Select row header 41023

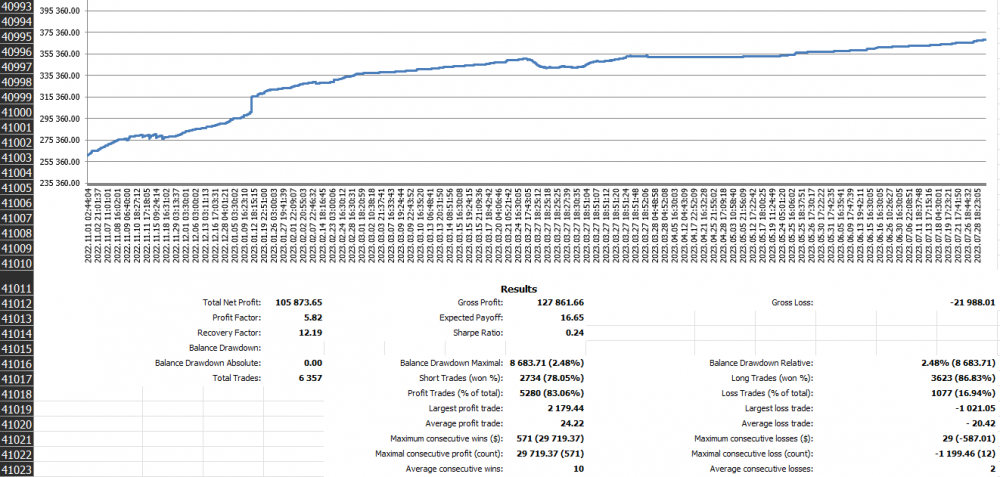click(18, 469)
